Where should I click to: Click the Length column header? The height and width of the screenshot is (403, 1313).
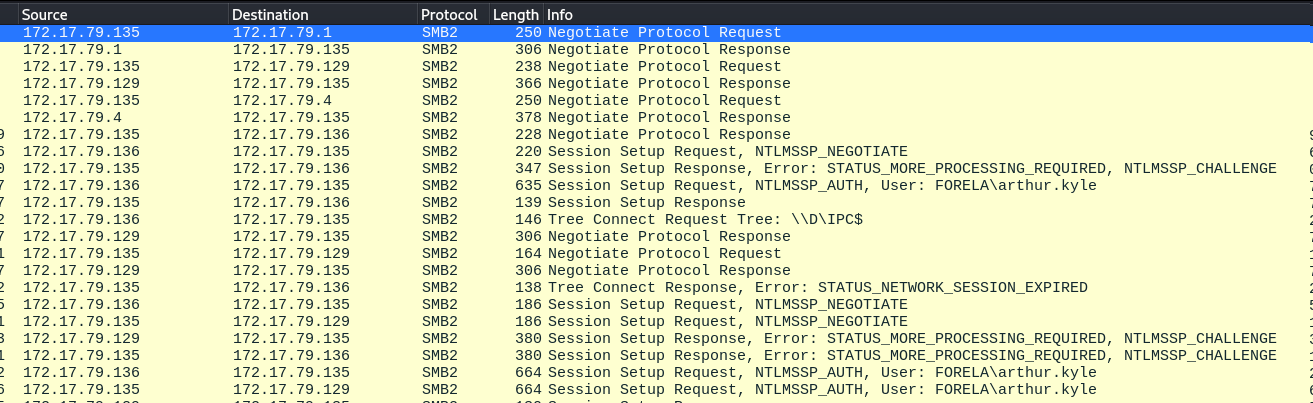(x=515, y=15)
